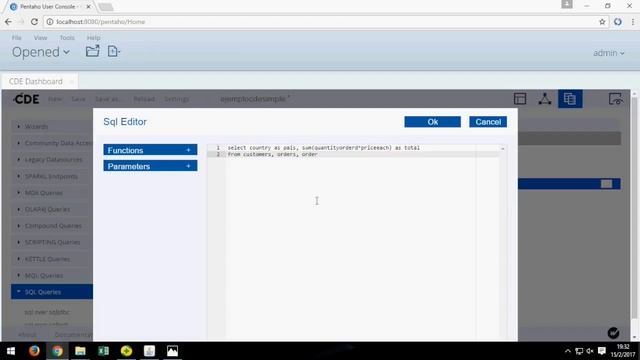
Task: Expand the Community Data Access group
Action: tap(52, 143)
